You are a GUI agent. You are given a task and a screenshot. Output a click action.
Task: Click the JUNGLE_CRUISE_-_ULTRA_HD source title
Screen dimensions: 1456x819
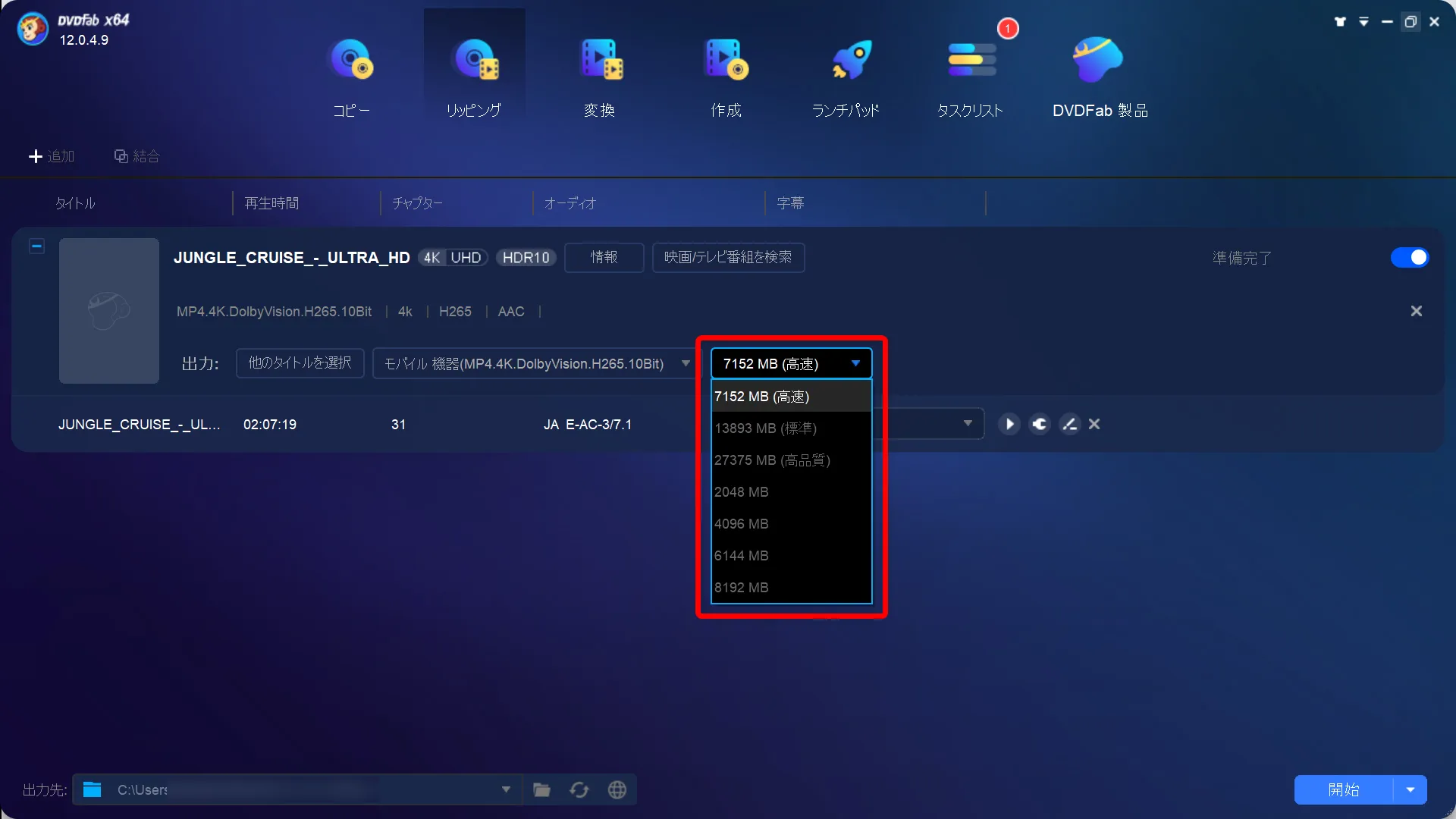(x=292, y=258)
